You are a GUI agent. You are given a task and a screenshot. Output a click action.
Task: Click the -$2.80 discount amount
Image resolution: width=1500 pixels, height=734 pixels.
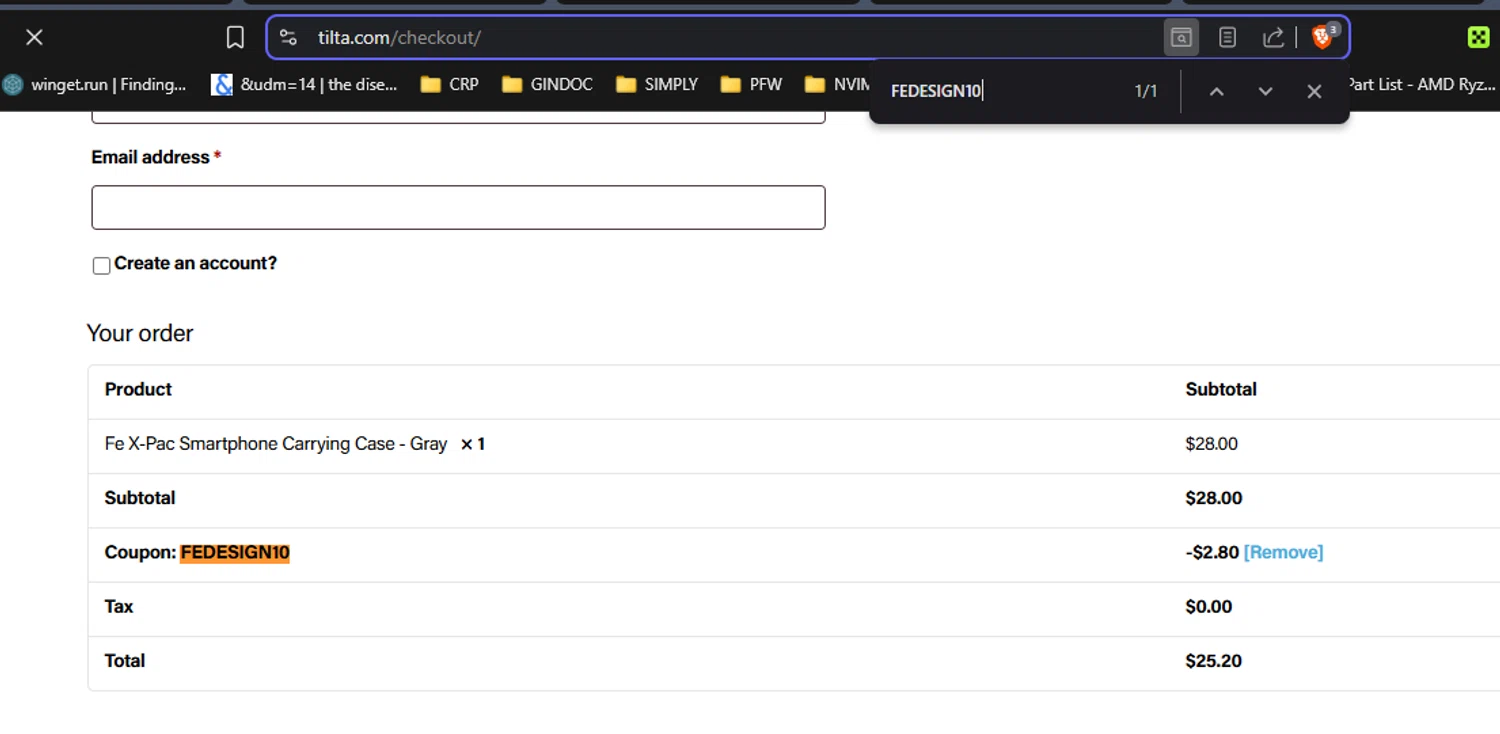click(1212, 552)
